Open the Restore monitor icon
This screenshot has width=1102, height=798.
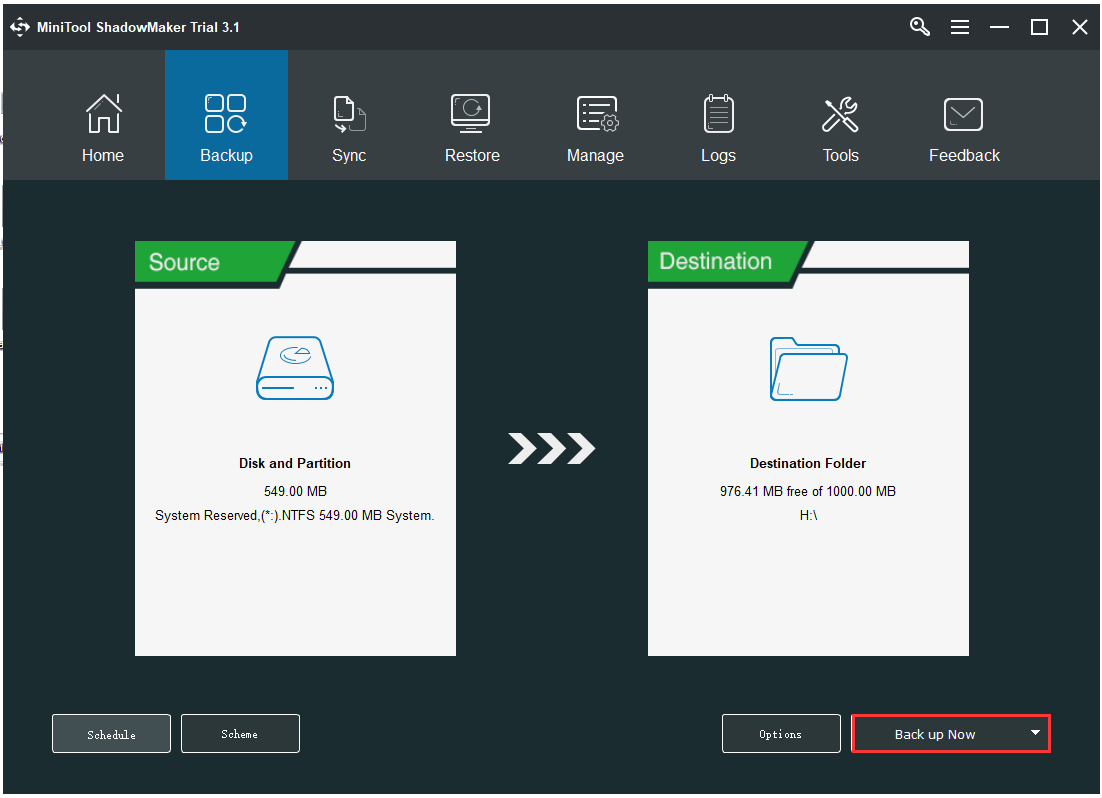(470, 113)
